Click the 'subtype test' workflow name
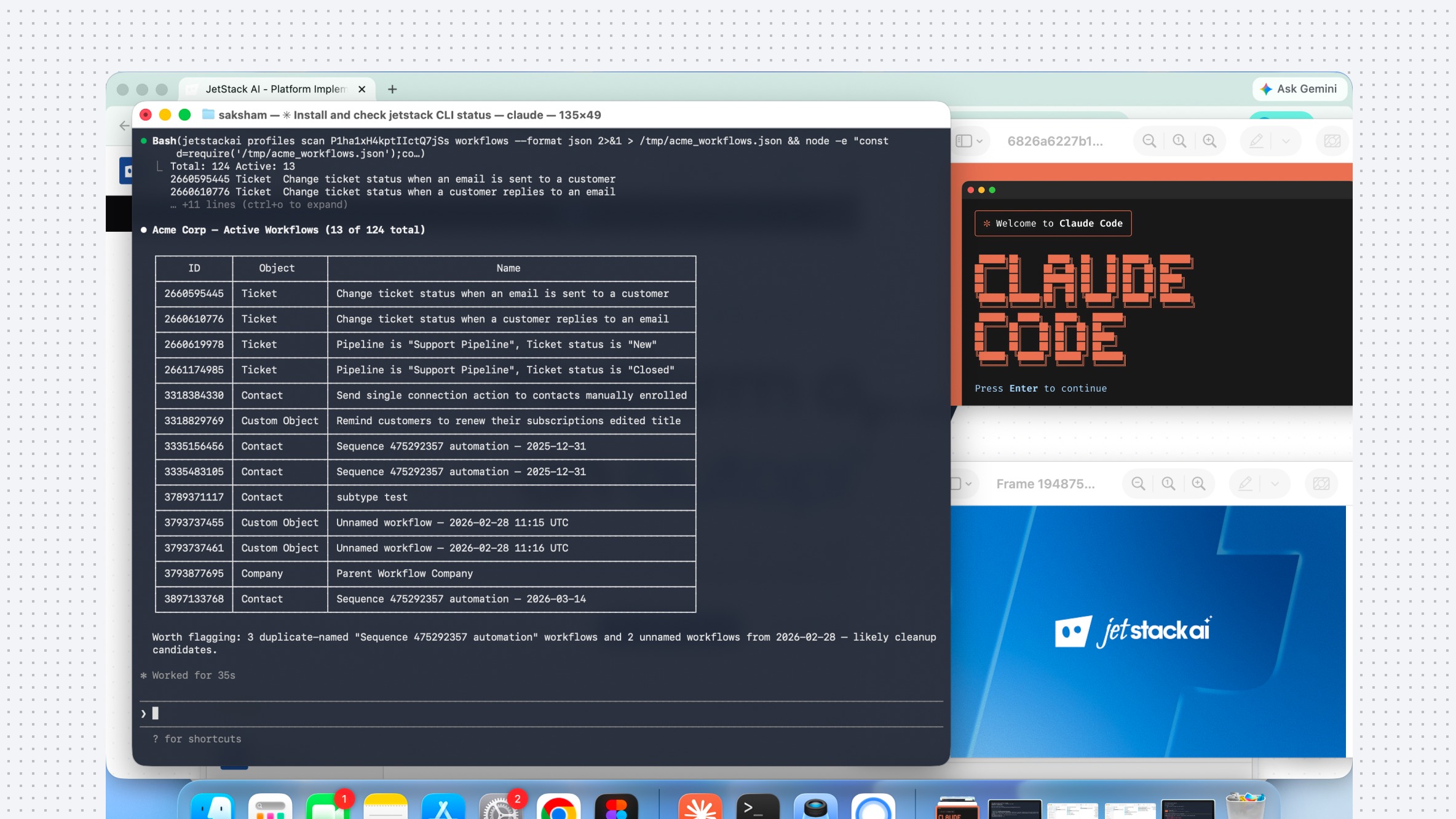 [x=371, y=497]
